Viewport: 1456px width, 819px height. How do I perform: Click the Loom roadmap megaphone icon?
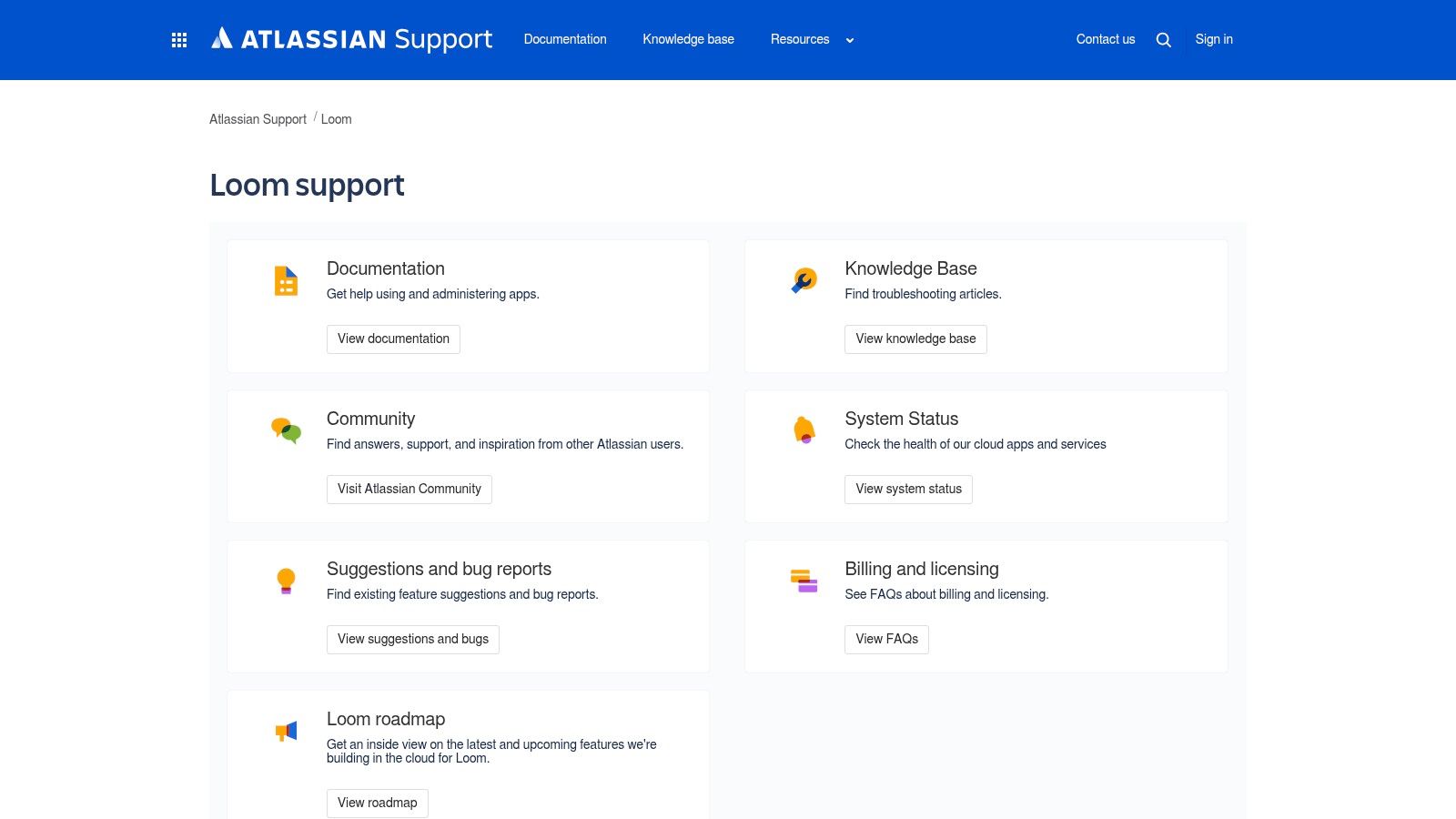[x=286, y=731]
